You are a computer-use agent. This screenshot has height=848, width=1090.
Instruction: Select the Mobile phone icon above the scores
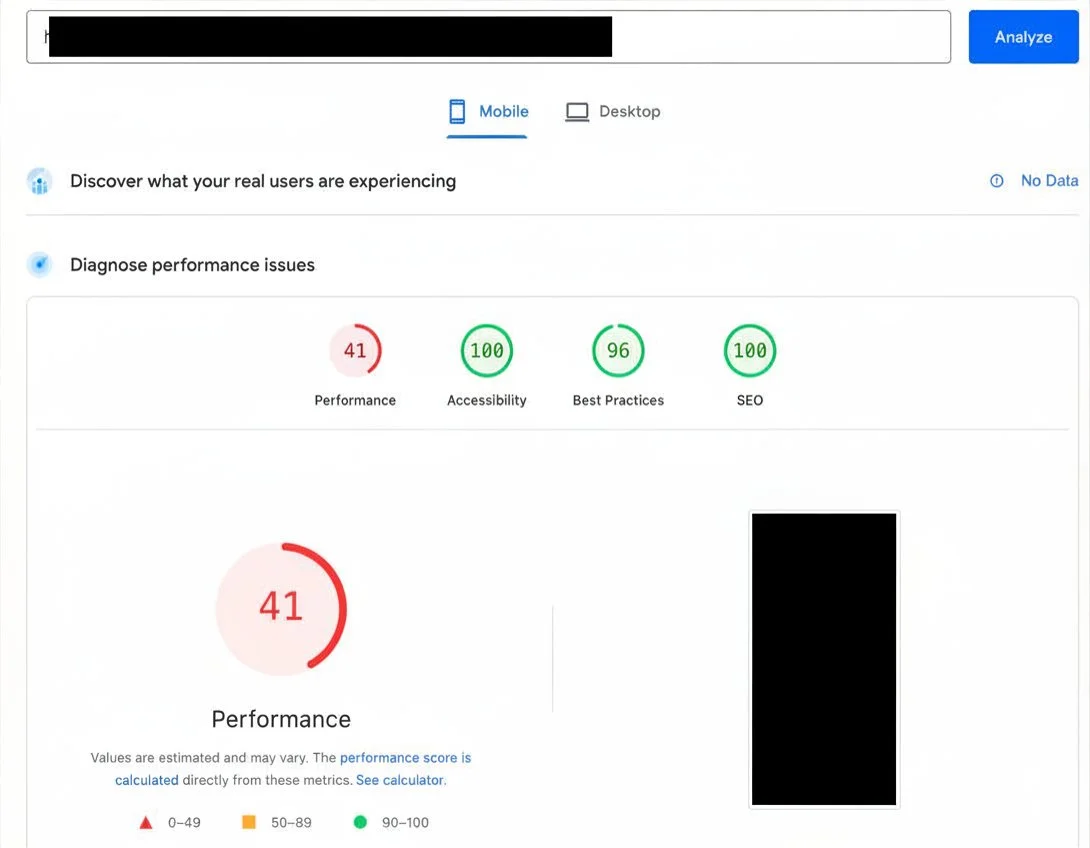coord(456,111)
